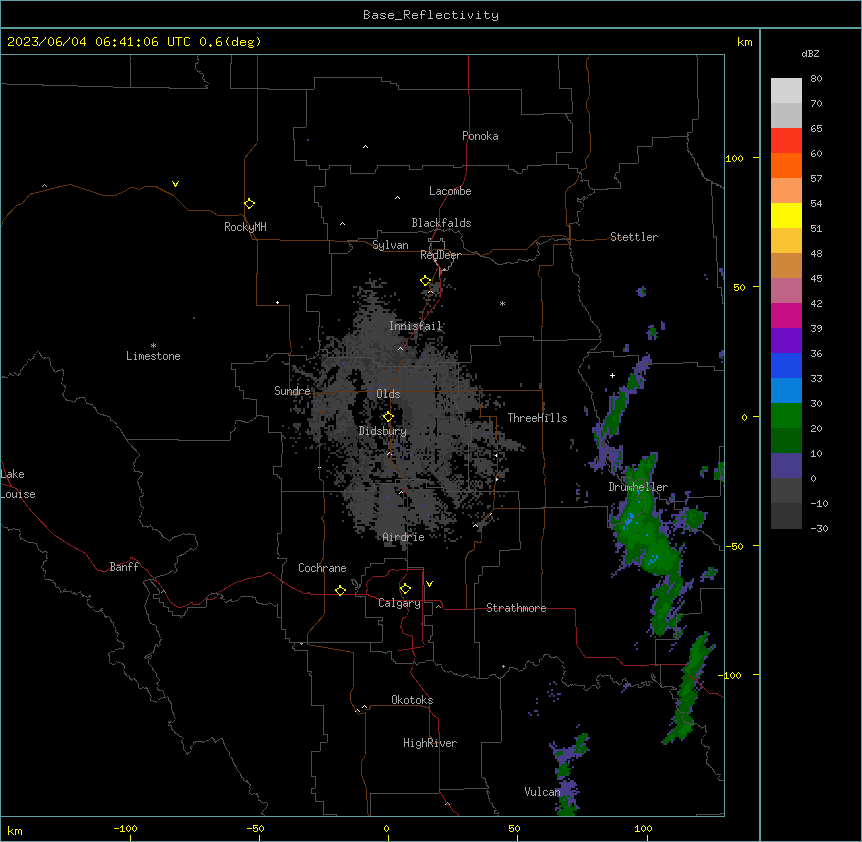Viewport: 862px width, 842px height.
Task: Click the Innisfail city label
Action: pyautogui.click(x=416, y=326)
